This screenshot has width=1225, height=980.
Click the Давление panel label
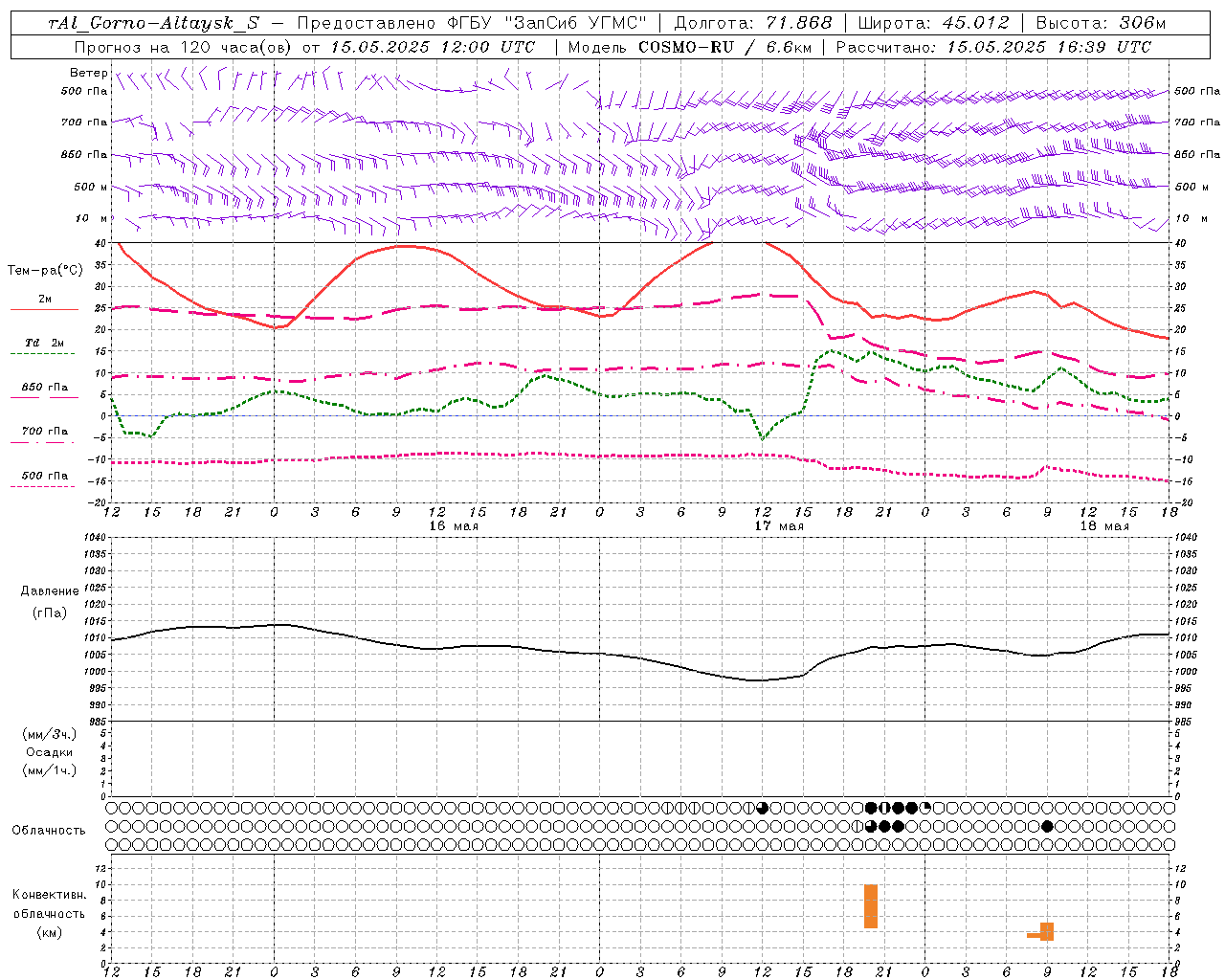(50, 591)
